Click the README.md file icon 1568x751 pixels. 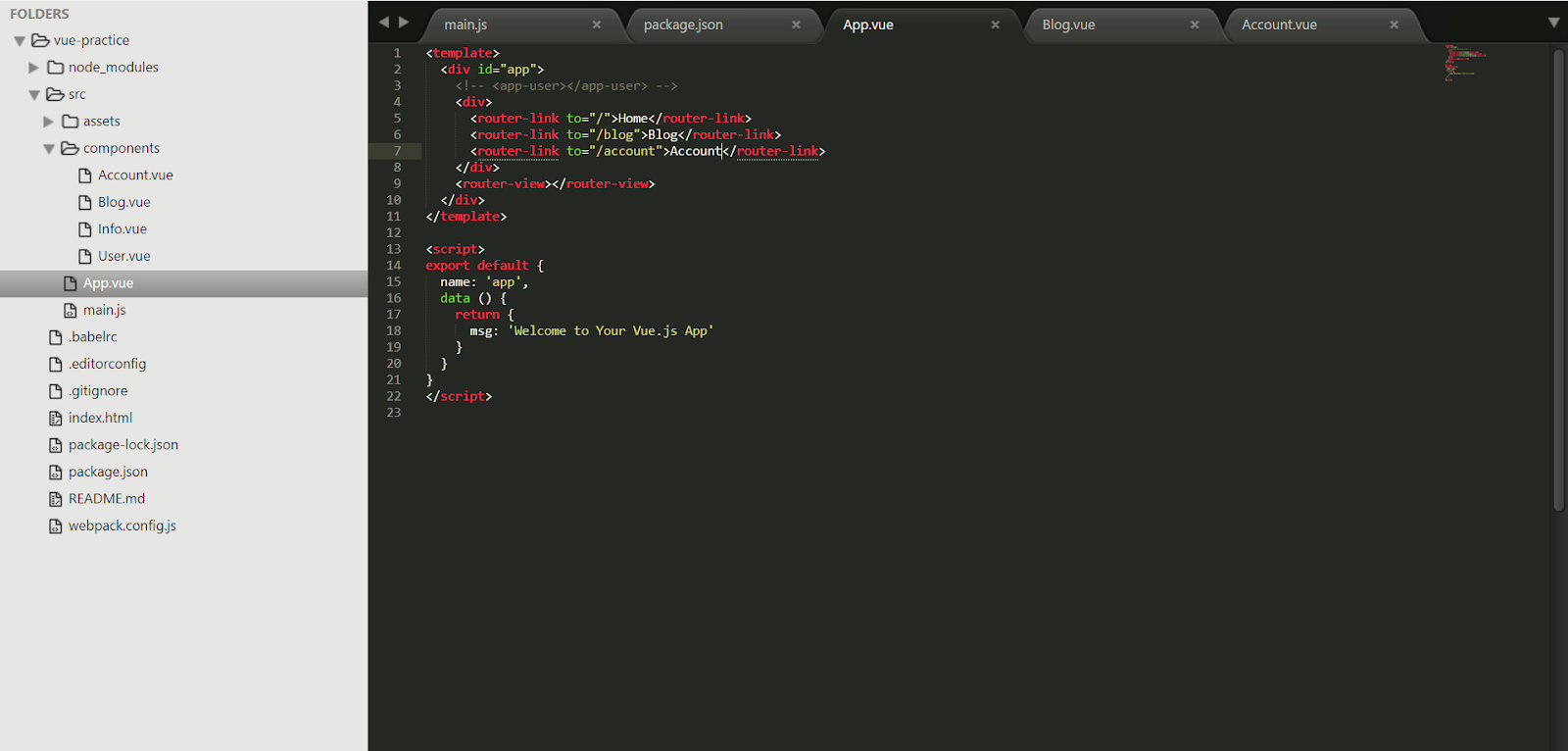(x=56, y=499)
